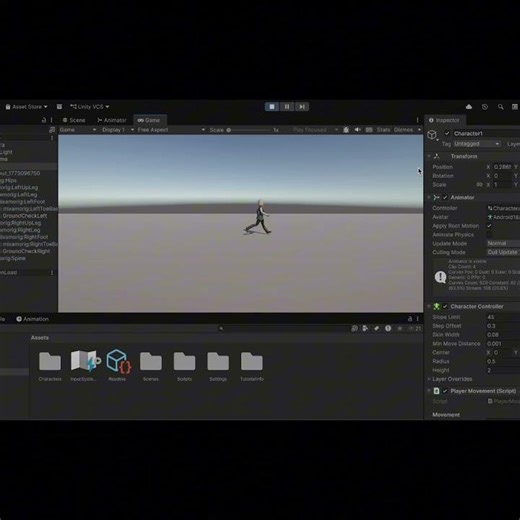Edit Rotation X value field
The width and height of the screenshot is (520, 520).
click(x=502, y=176)
